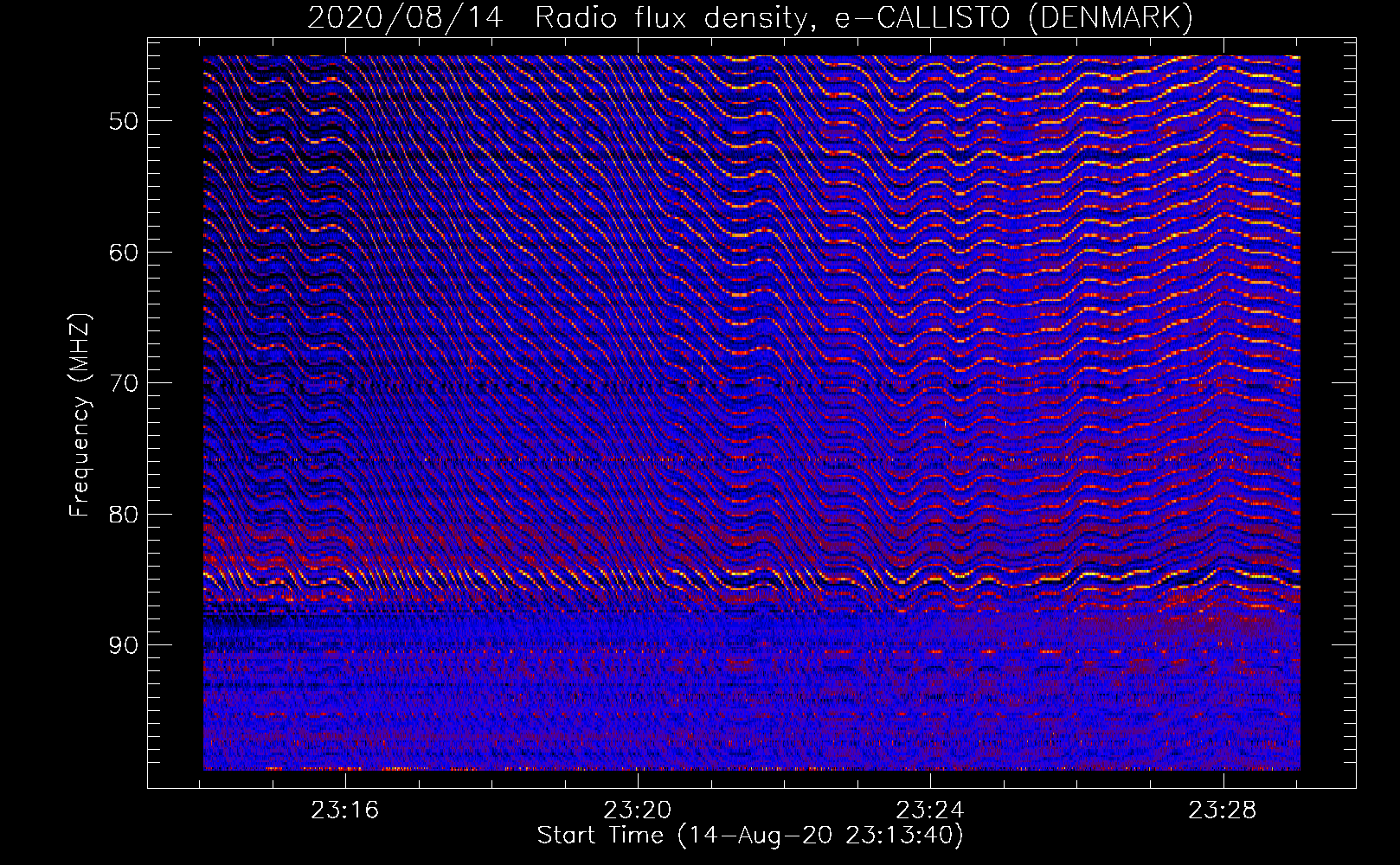Screen dimensions: 1400x865
Task: Click the 80 MHz frequency tick label
Action: coord(124,515)
